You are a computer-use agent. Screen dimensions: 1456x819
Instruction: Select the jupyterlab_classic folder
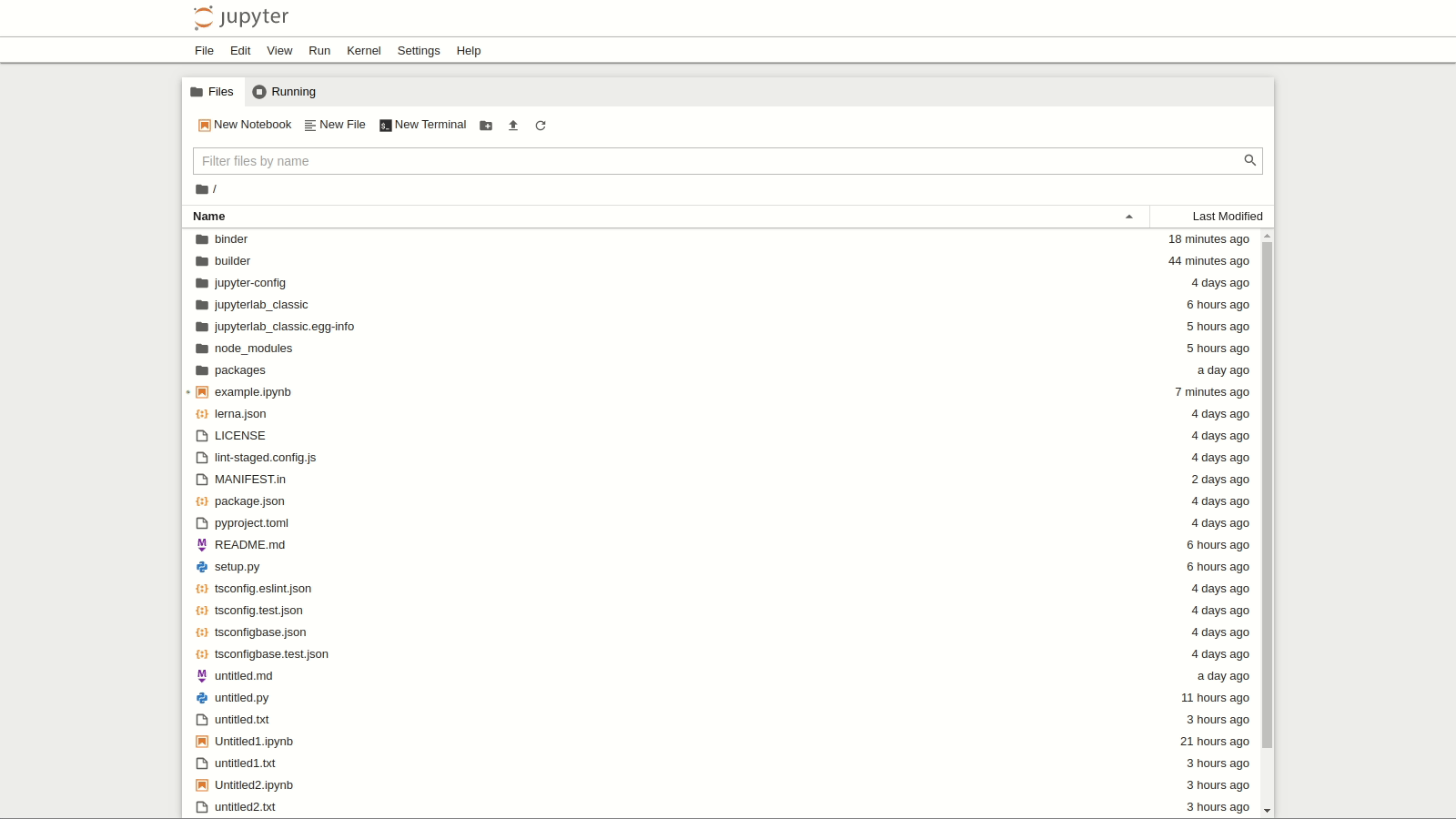click(723, 305)
